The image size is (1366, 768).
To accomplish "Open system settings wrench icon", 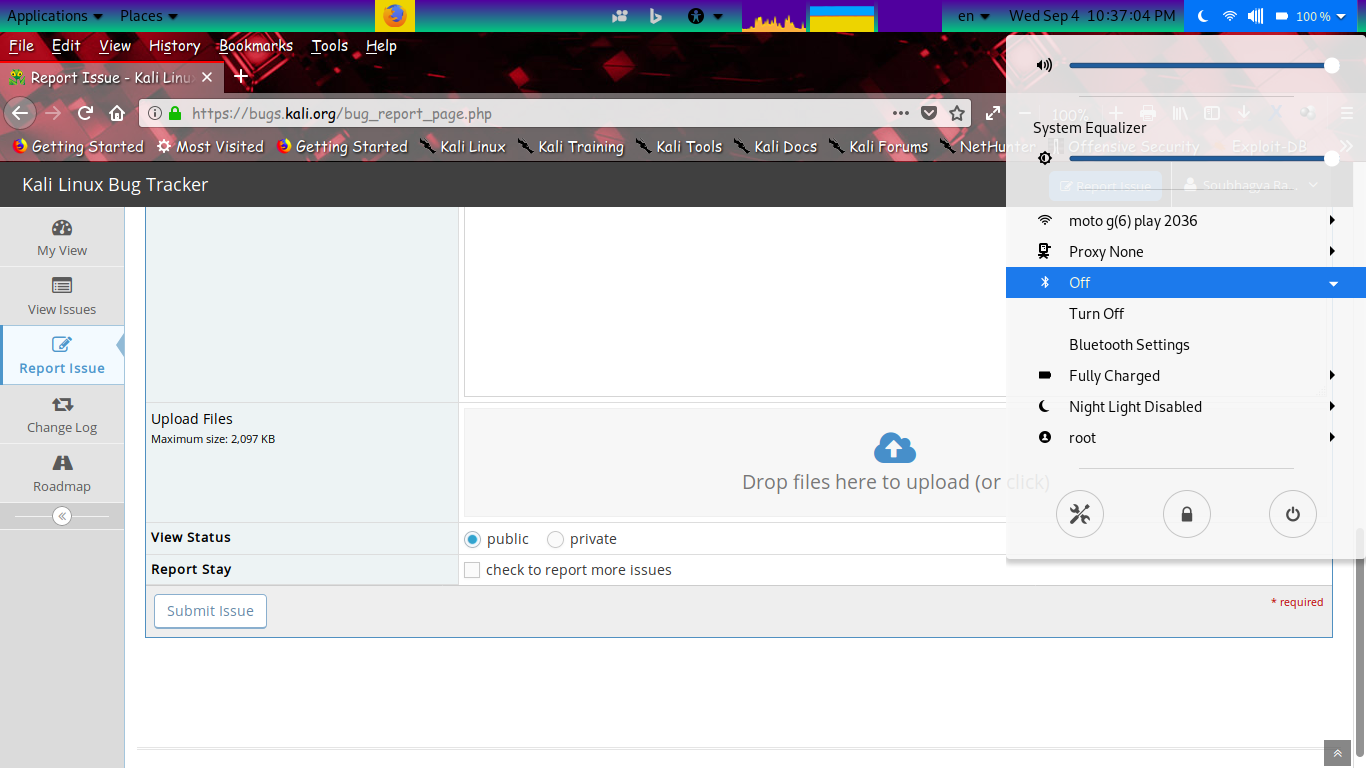I will tap(1080, 514).
